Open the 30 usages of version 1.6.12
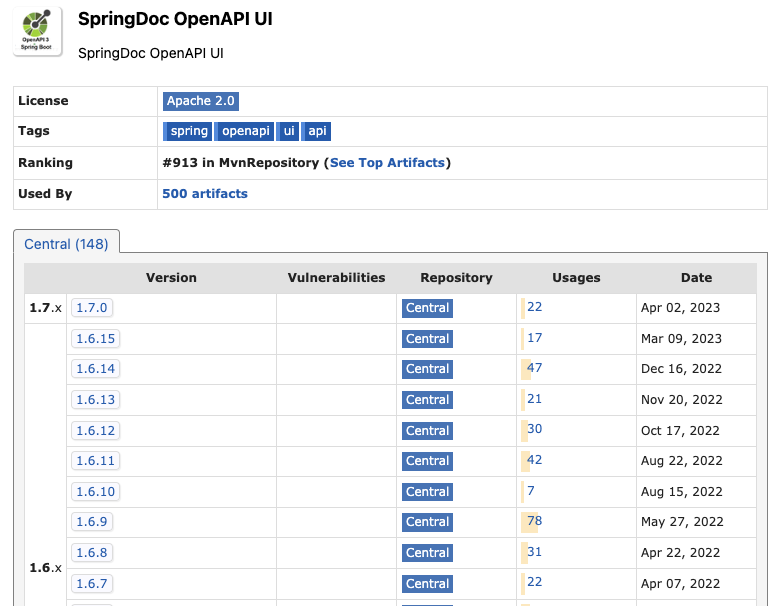 534,429
